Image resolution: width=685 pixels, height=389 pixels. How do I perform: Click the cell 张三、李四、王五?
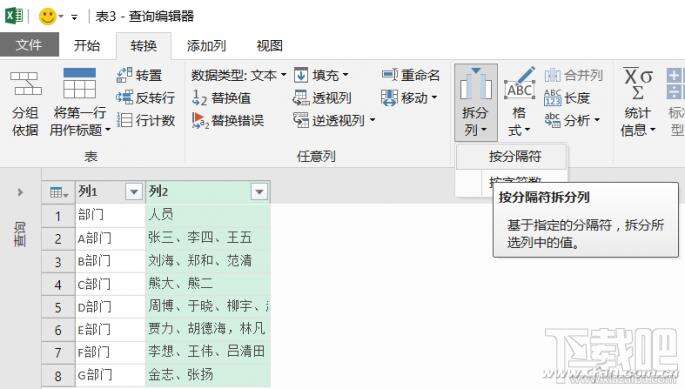click(x=208, y=238)
